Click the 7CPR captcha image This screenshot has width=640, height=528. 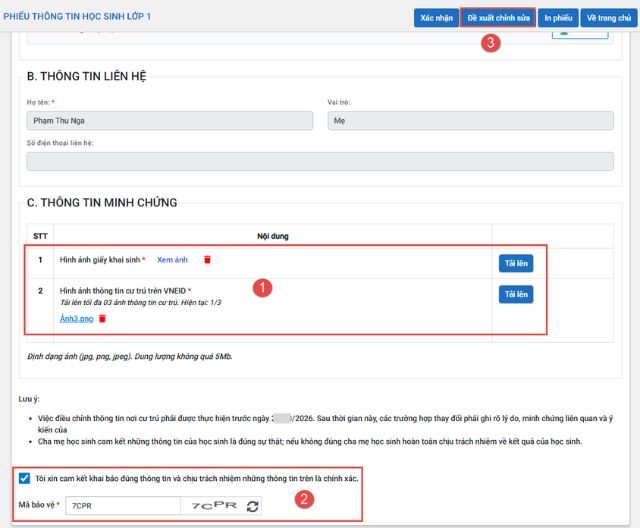(214, 506)
